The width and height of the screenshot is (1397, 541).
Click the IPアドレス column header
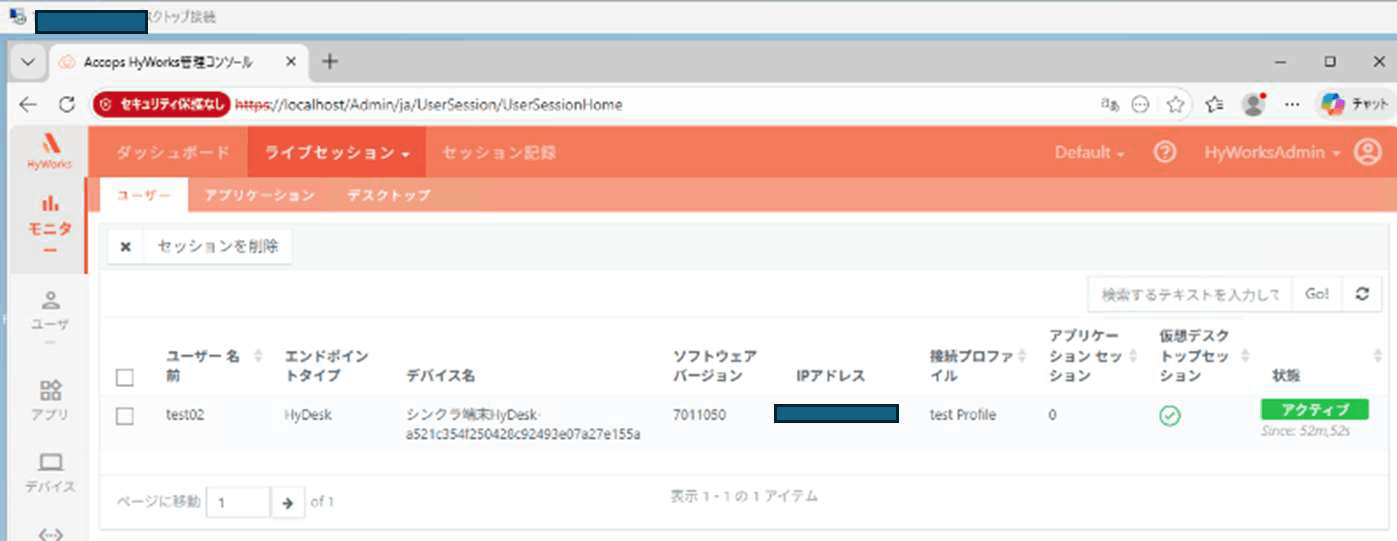[x=831, y=376]
